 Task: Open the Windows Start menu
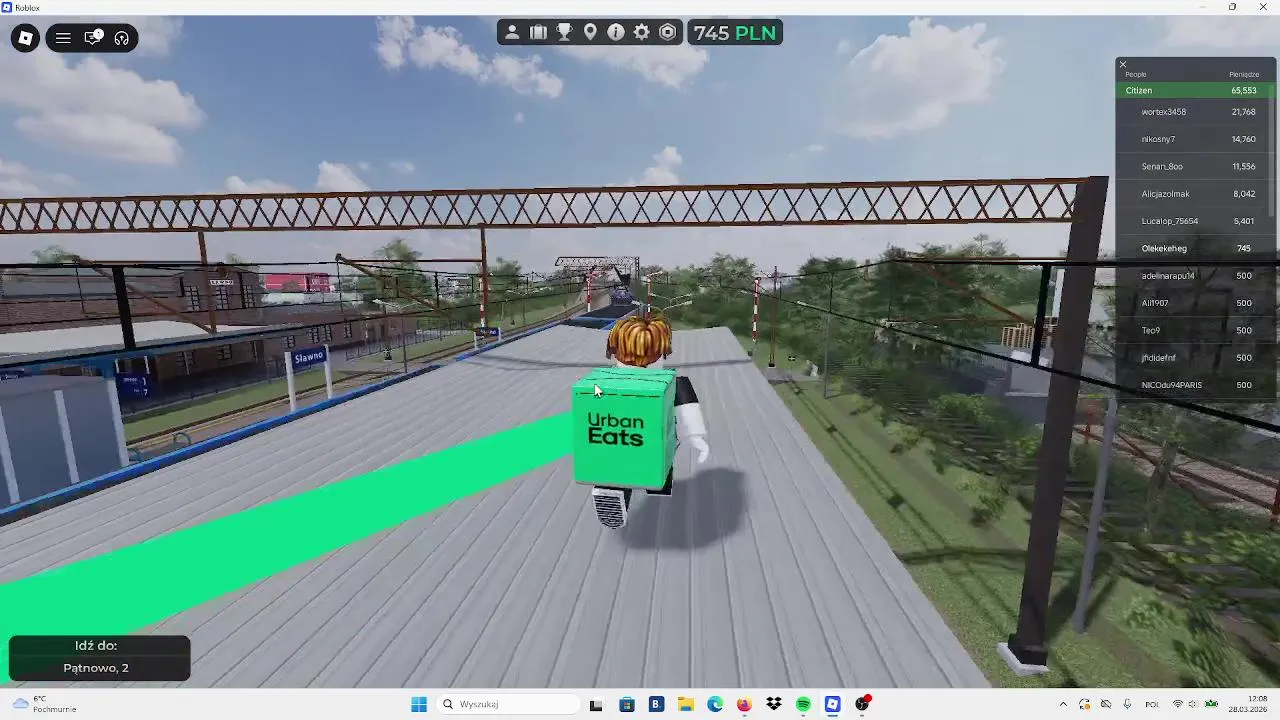[x=419, y=704]
